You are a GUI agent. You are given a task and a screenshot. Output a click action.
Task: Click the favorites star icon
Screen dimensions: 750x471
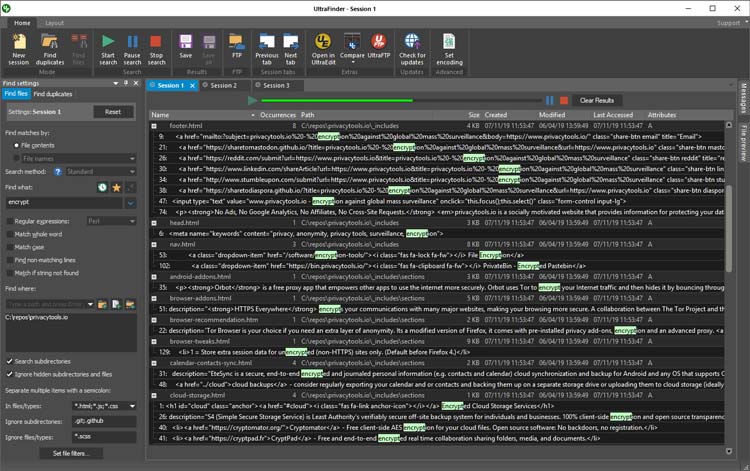pyautogui.click(x=116, y=187)
